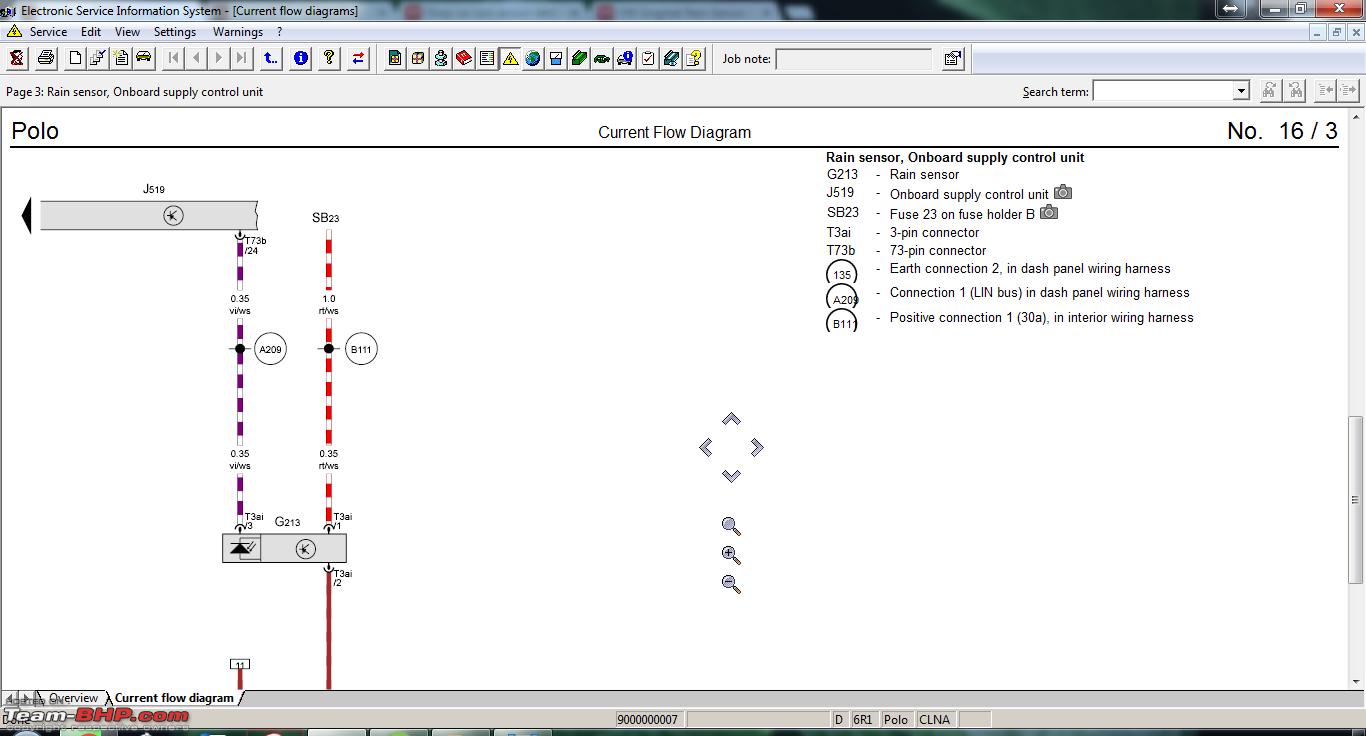
Task: Pan the diagram left with arrow
Action: tap(706, 447)
